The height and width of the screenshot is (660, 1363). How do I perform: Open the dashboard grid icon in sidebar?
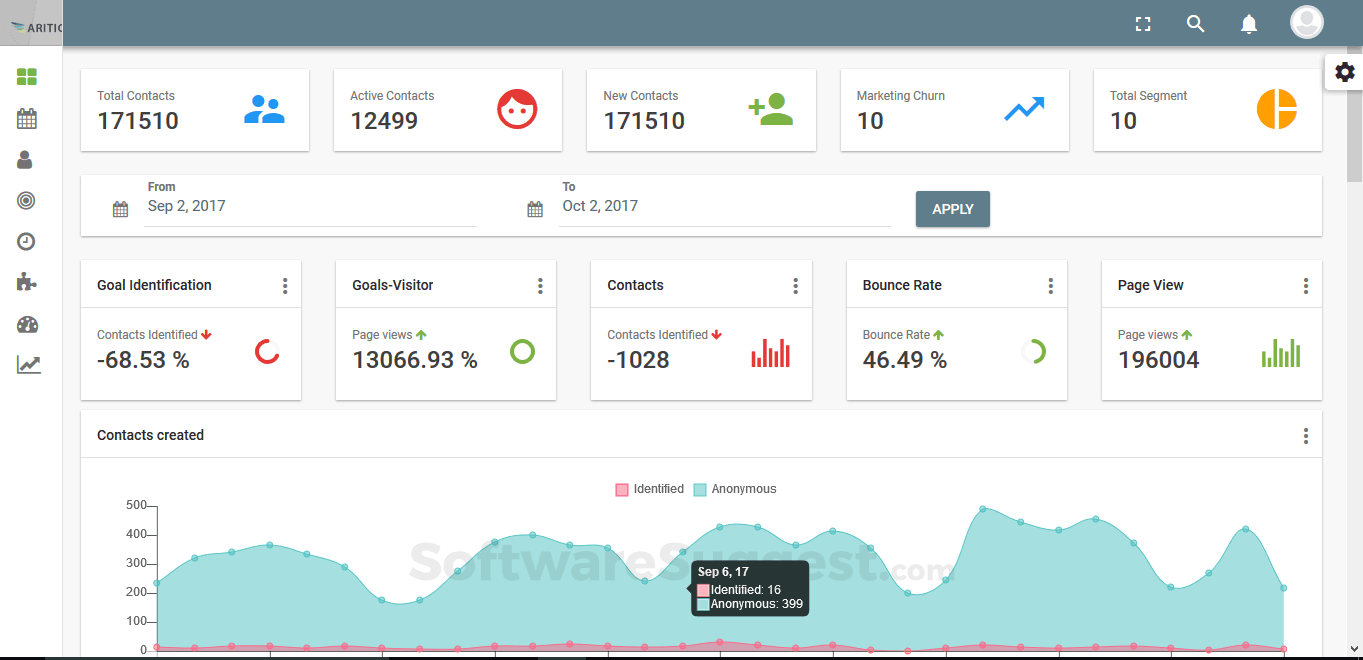[27, 77]
